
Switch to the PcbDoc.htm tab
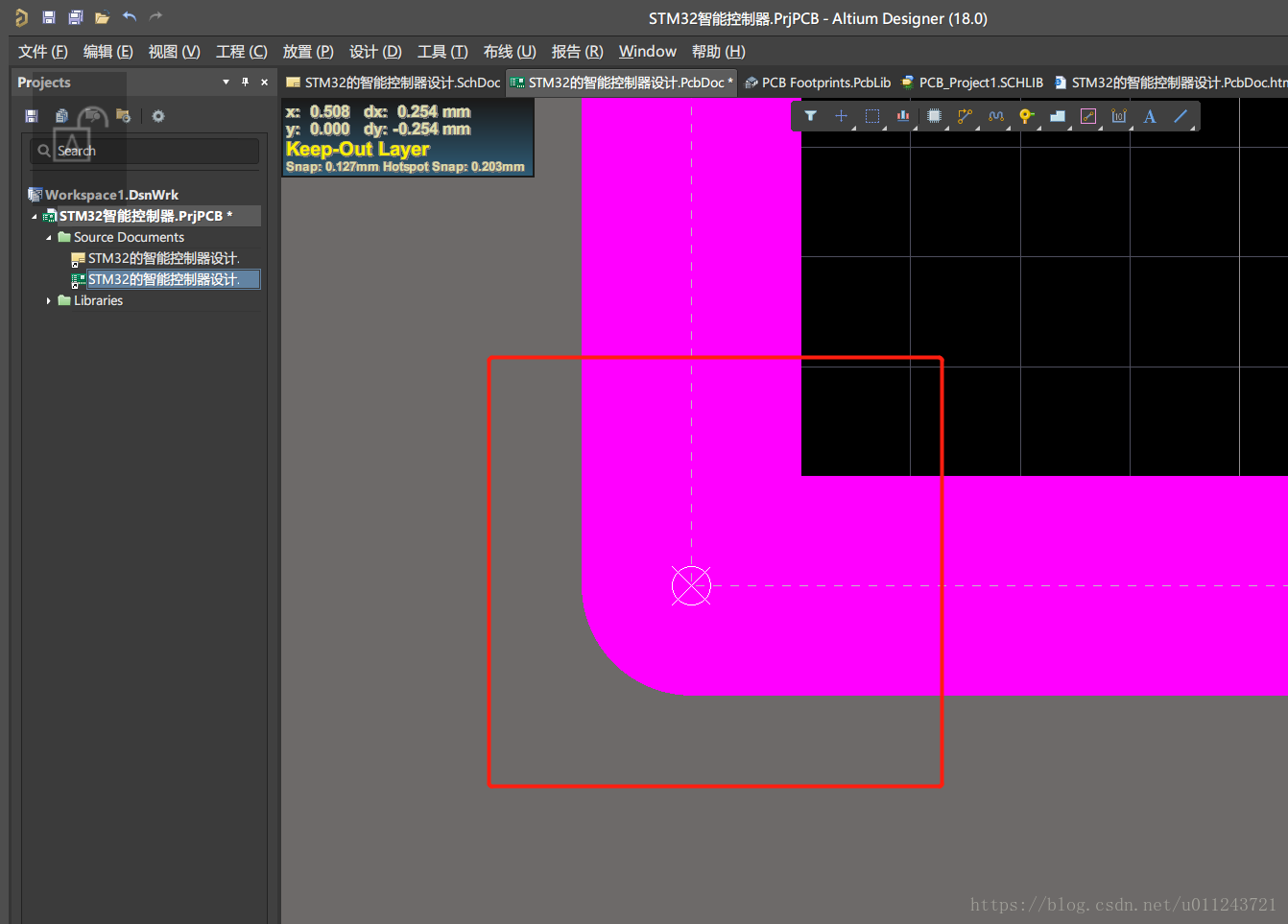click(x=1170, y=83)
